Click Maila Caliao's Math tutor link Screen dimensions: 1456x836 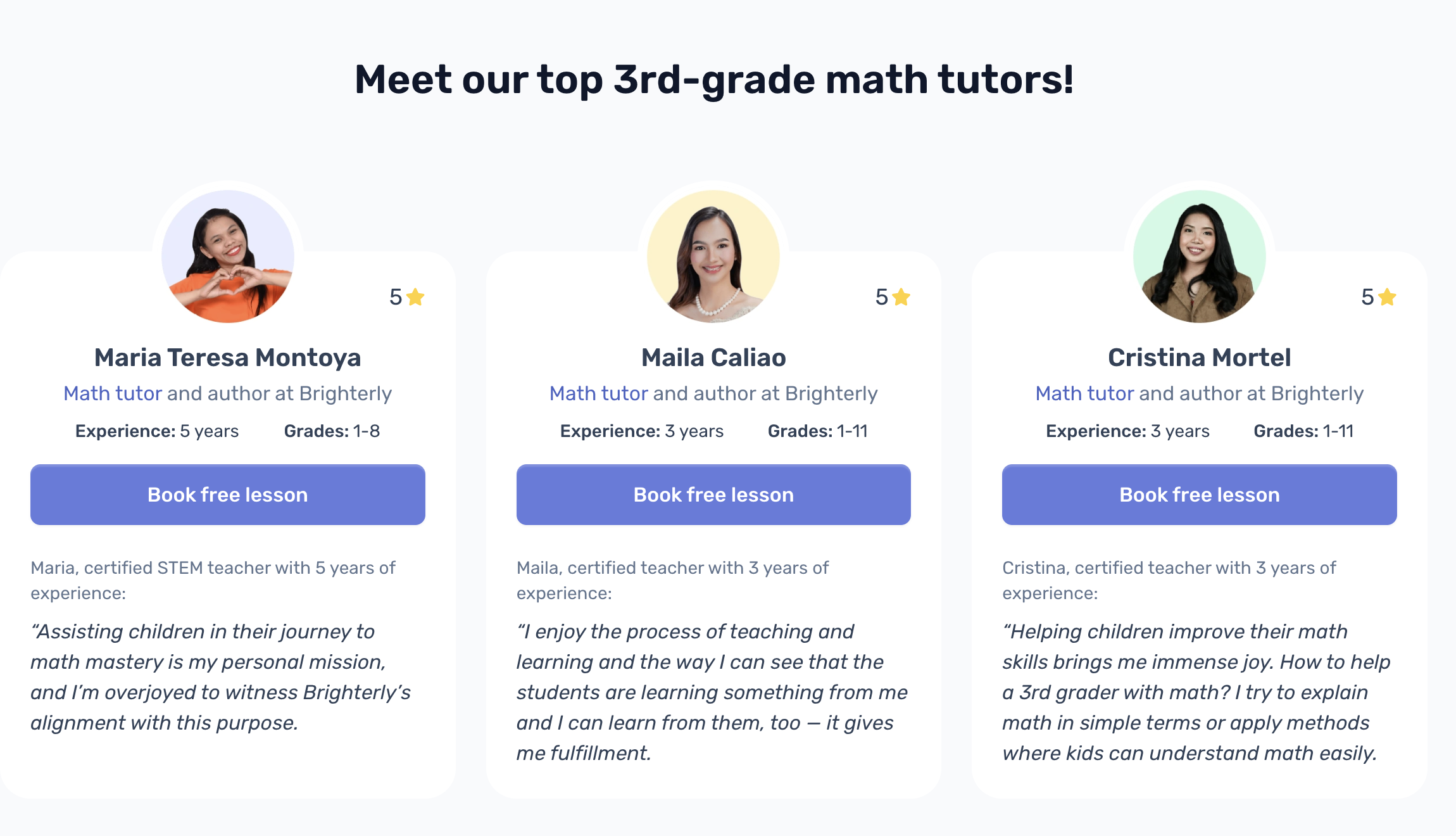coord(598,393)
